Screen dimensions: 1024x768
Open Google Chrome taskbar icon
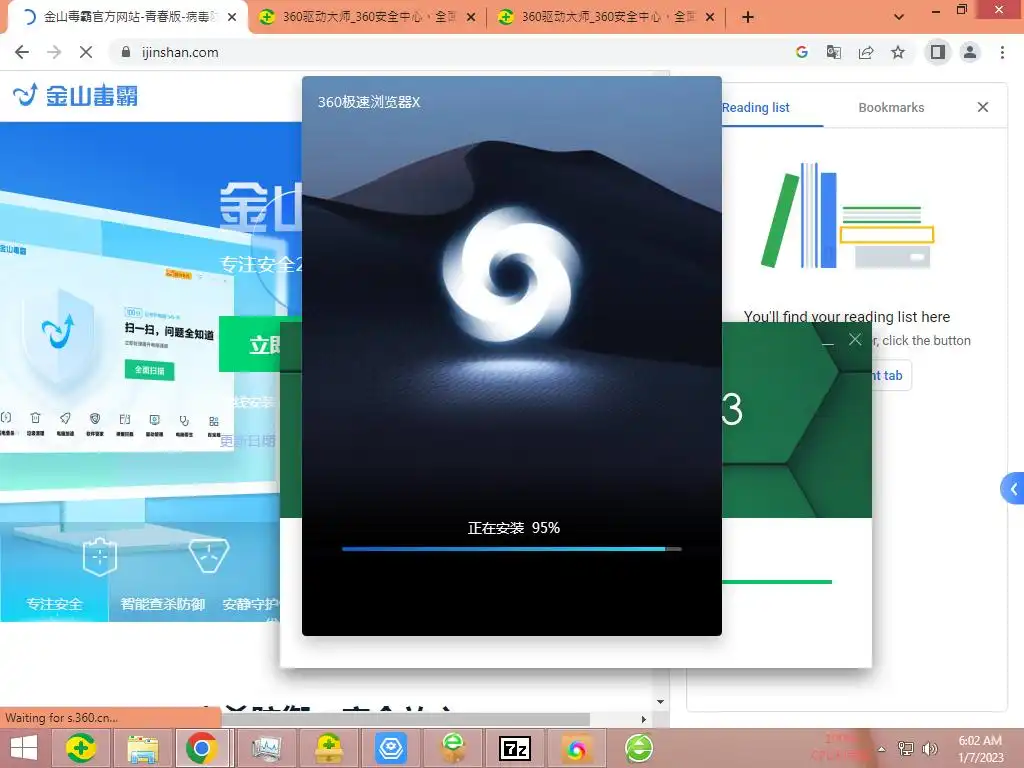(201, 748)
